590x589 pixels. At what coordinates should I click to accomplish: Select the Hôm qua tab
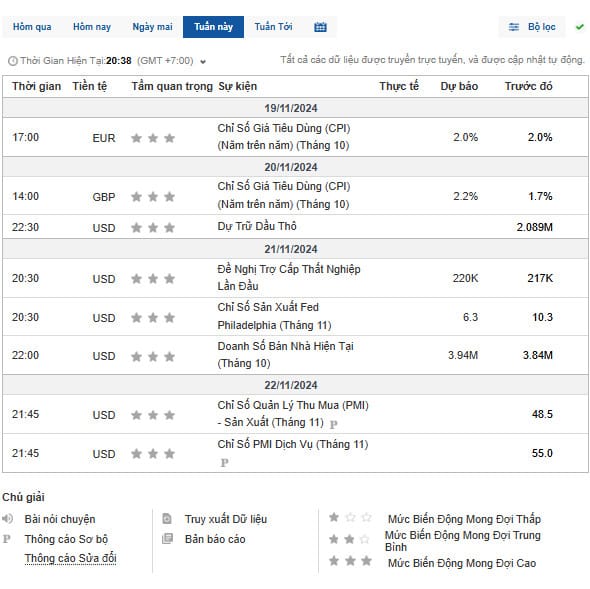click(32, 27)
